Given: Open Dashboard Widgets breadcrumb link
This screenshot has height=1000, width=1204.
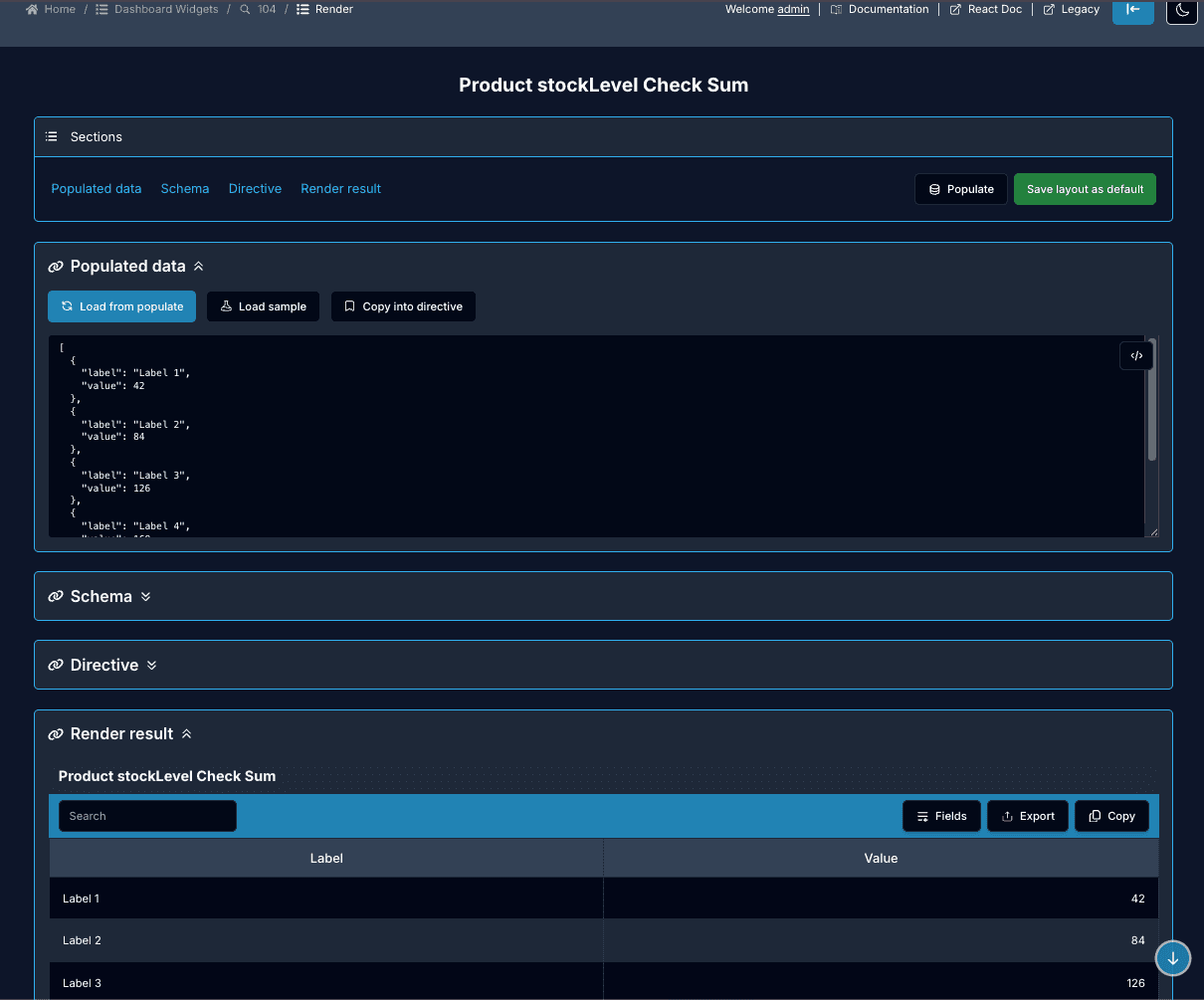Looking at the screenshot, I should [x=166, y=9].
